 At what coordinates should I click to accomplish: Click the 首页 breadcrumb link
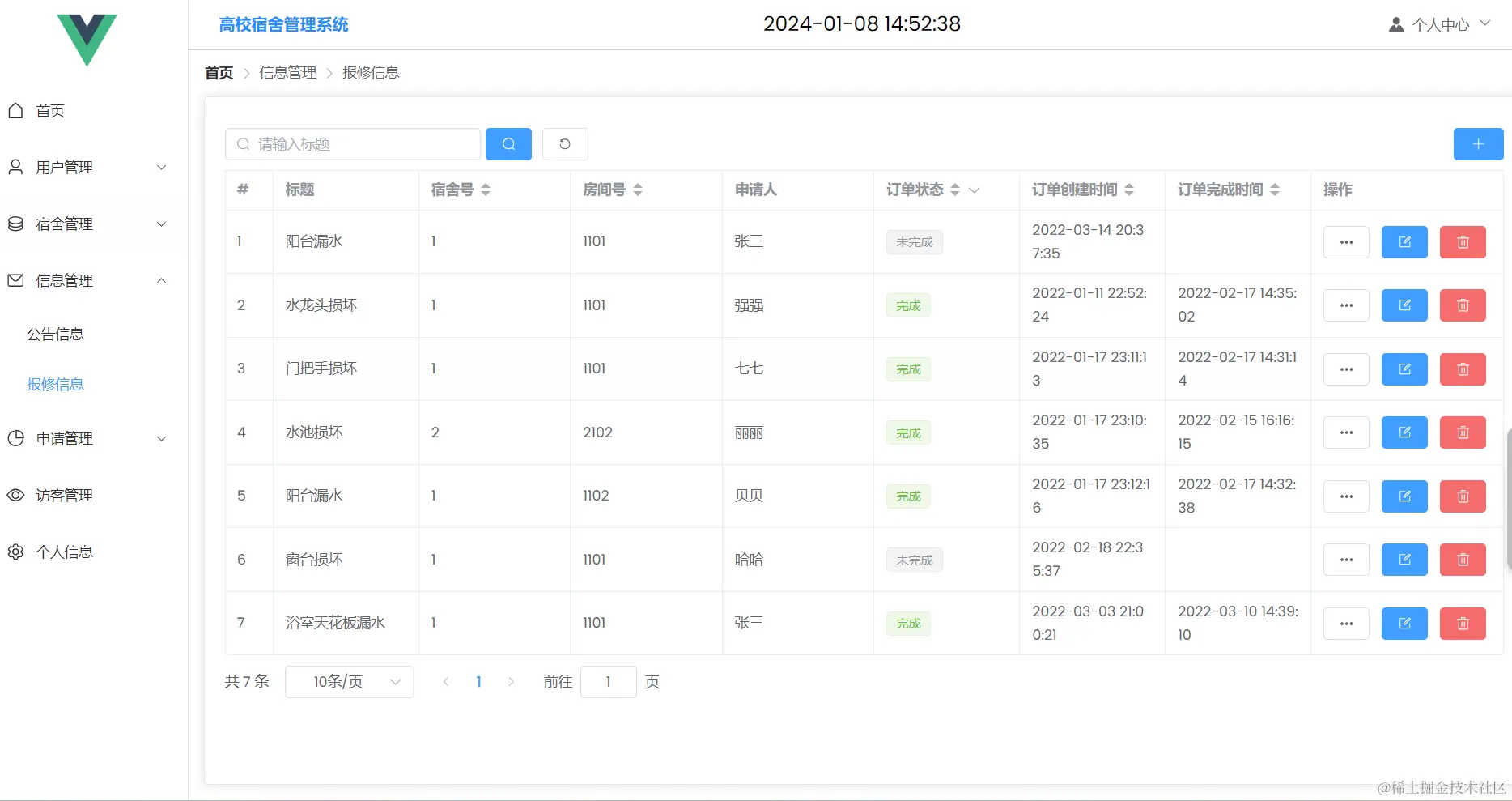point(219,73)
